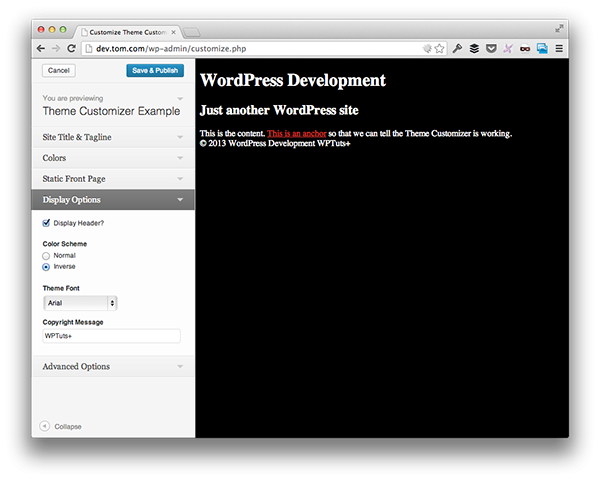
Task: Click the gear icon inside address bar
Action: click(x=427, y=49)
